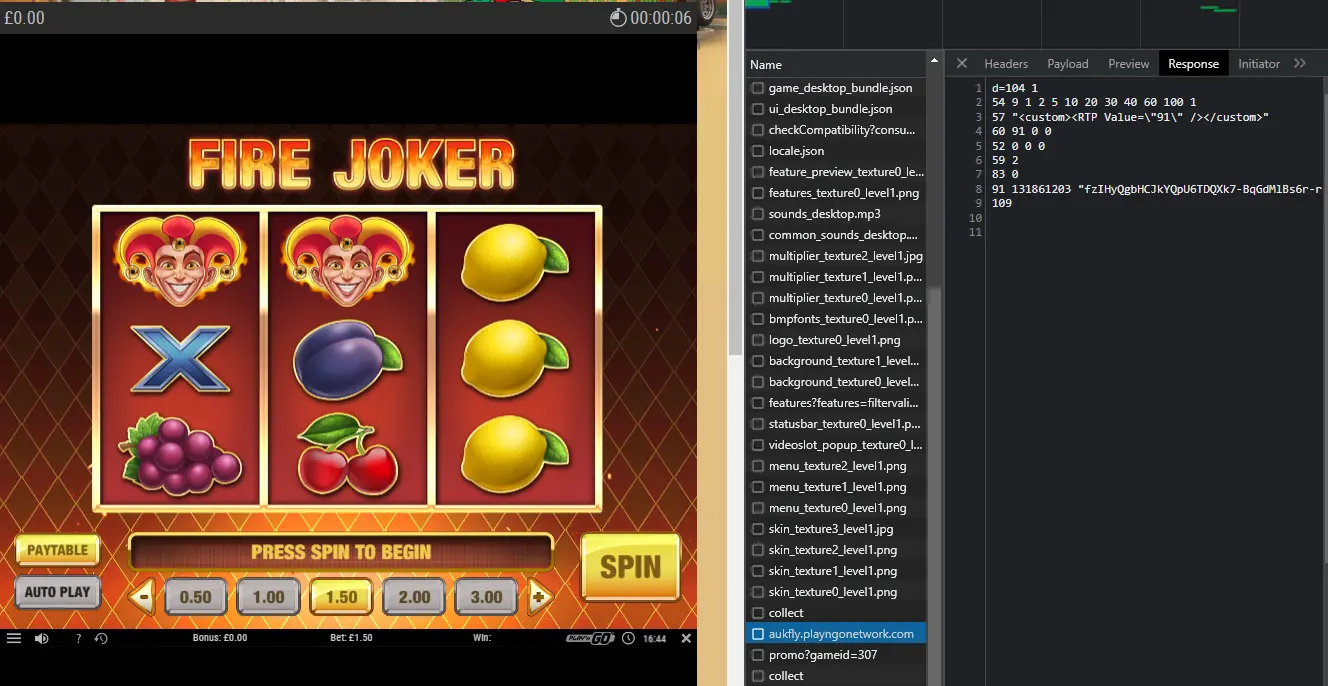This screenshot has height=686, width=1328.
Task: Select sounds_desktop.mp3 request
Action: tap(836, 214)
